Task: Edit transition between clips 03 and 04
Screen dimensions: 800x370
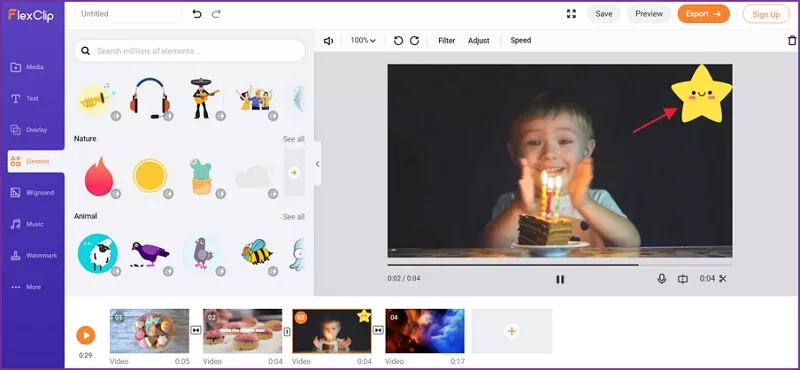Action: coord(378,331)
